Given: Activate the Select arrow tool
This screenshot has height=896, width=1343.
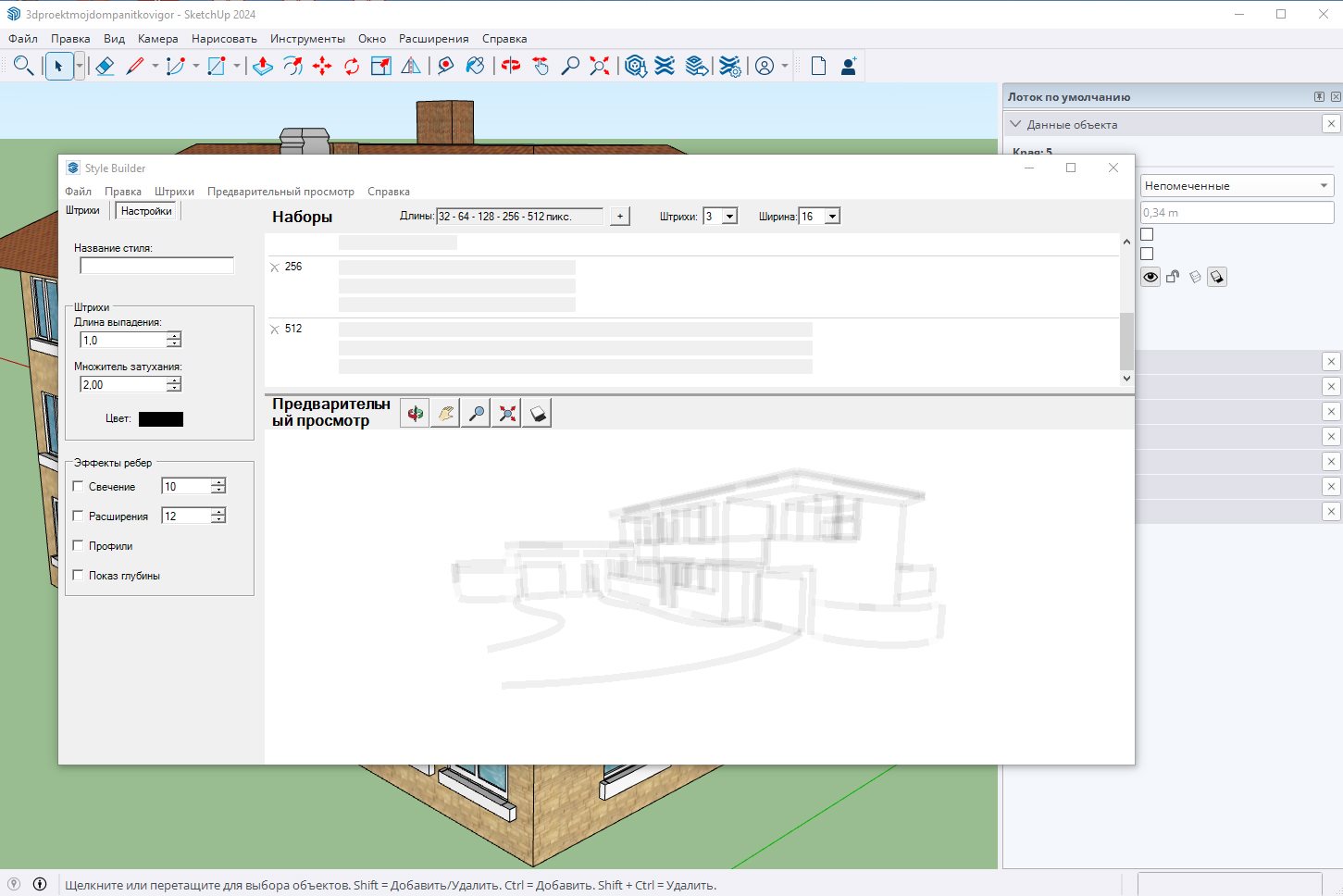Looking at the screenshot, I should tap(58, 66).
